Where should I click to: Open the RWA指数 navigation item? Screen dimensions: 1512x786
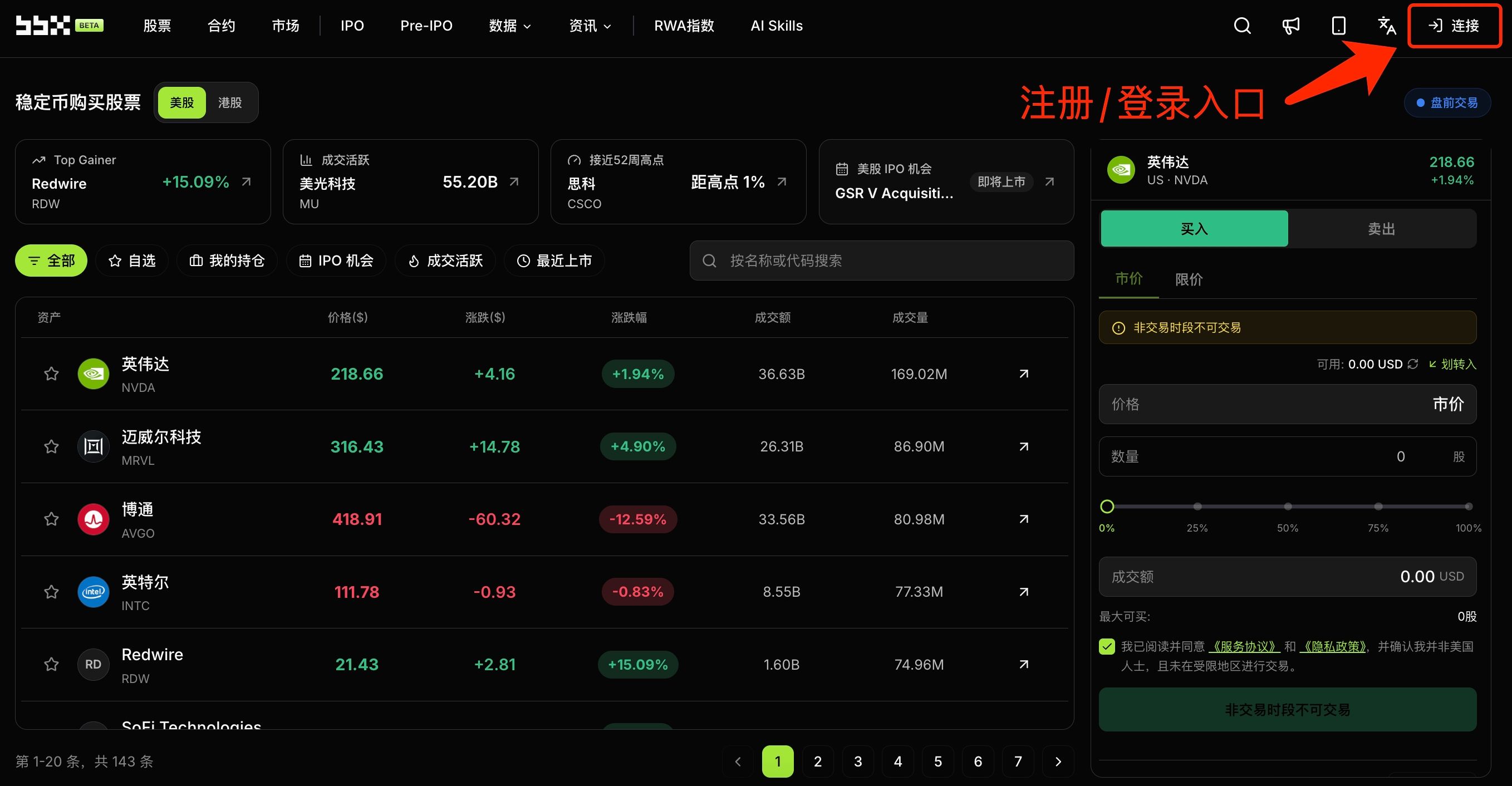[x=684, y=26]
